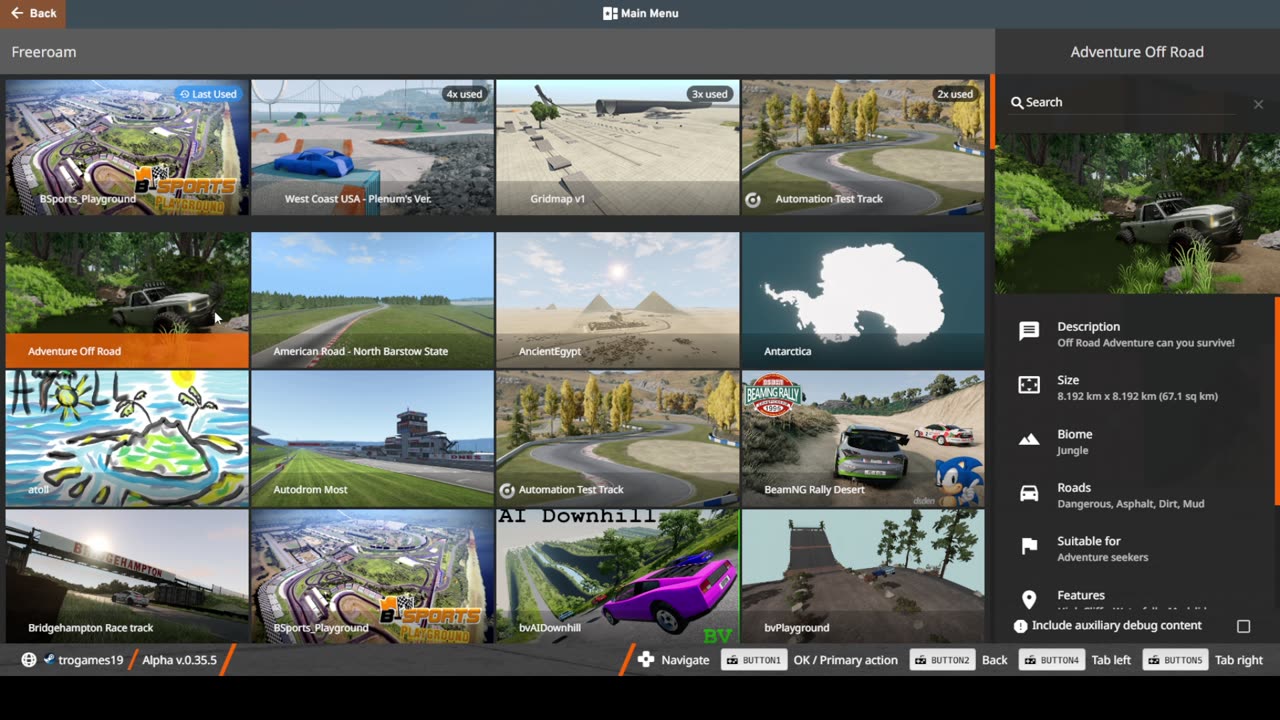This screenshot has width=1280, height=720.
Task: Select the atoll map tile
Action: point(127,439)
